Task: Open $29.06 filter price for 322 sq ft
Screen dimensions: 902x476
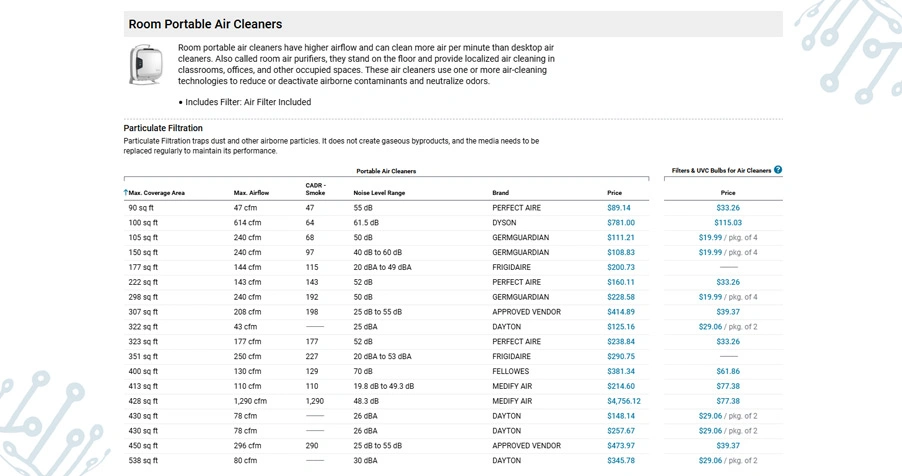Action: 710,327
